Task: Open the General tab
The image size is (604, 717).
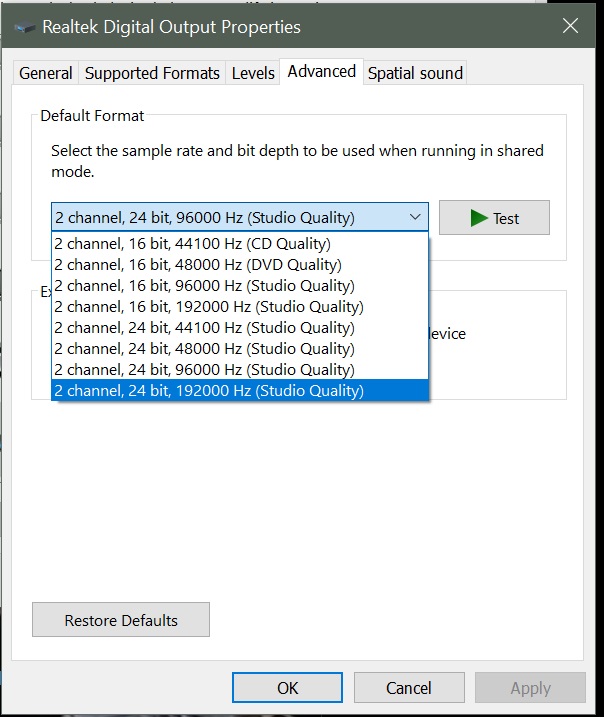Action: tap(46, 73)
